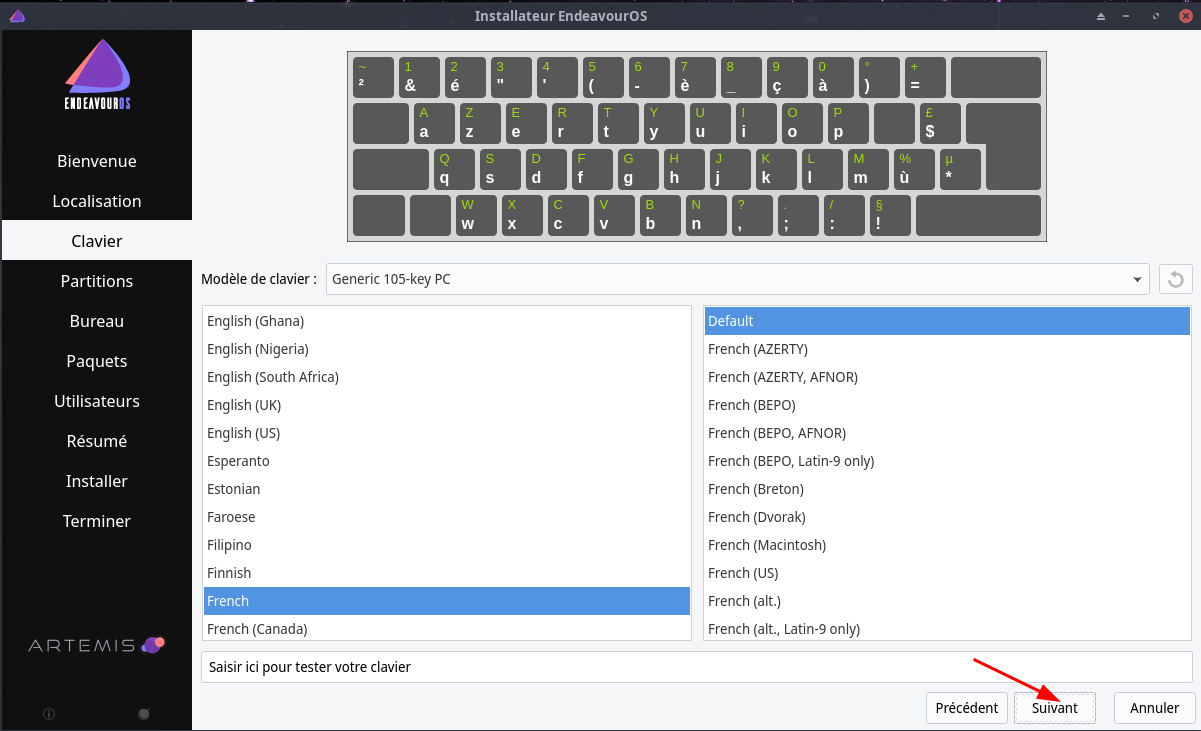1201x731 pixels.
Task: Click the Précédent button
Action: pos(966,708)
